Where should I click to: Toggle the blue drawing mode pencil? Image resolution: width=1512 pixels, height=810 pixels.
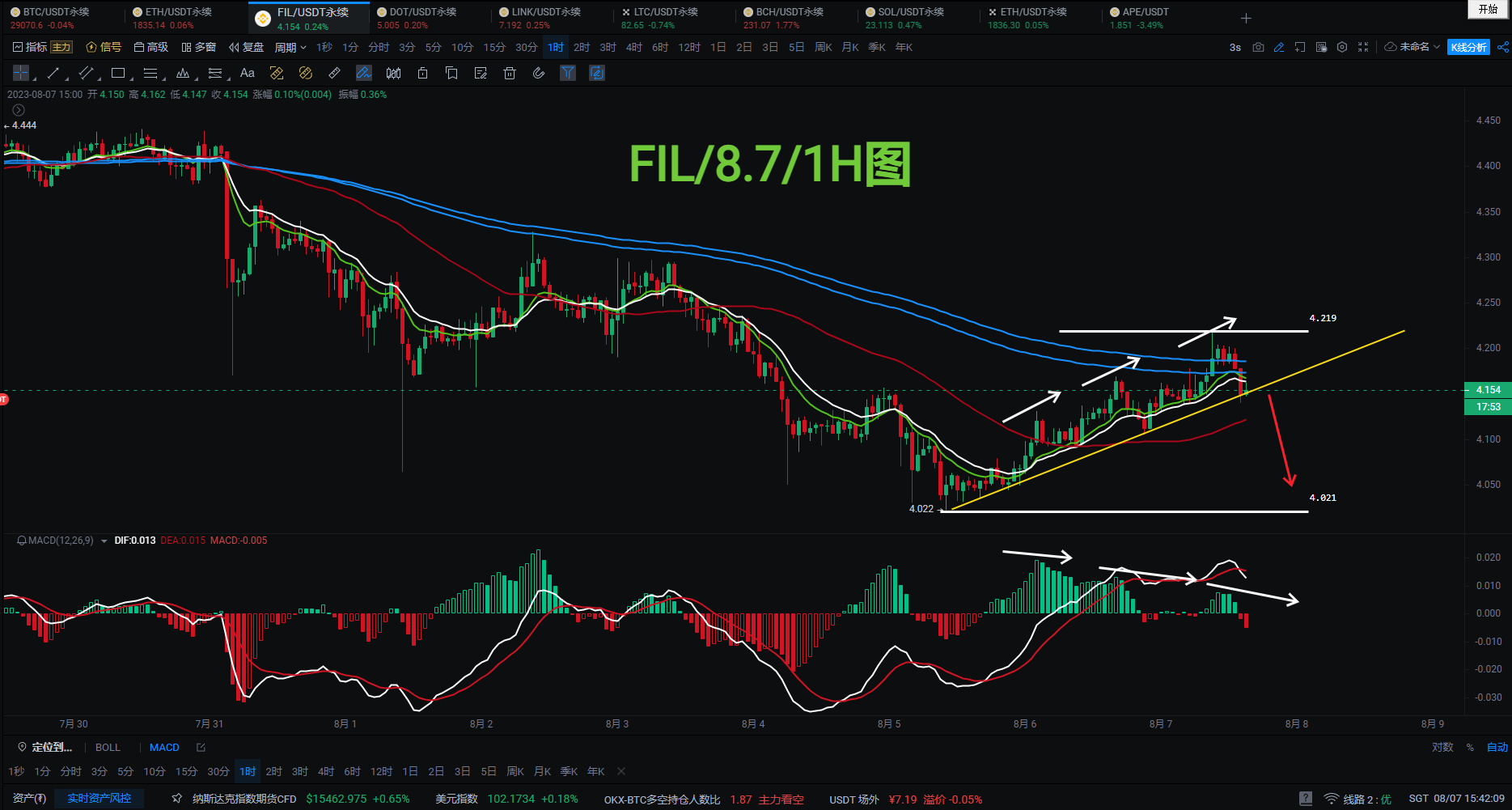[364, 73]
